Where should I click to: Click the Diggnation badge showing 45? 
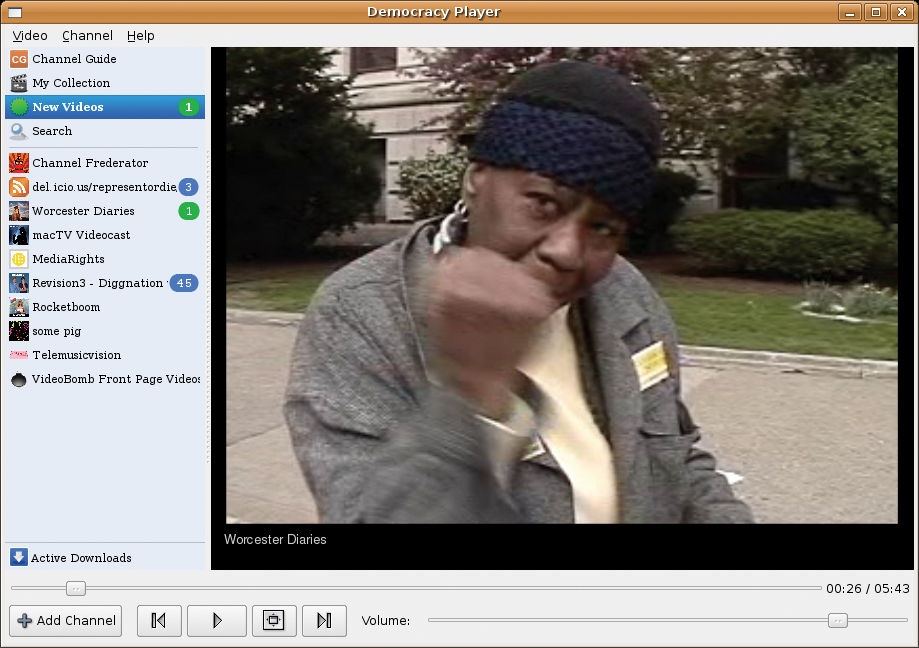coord(184,283)
